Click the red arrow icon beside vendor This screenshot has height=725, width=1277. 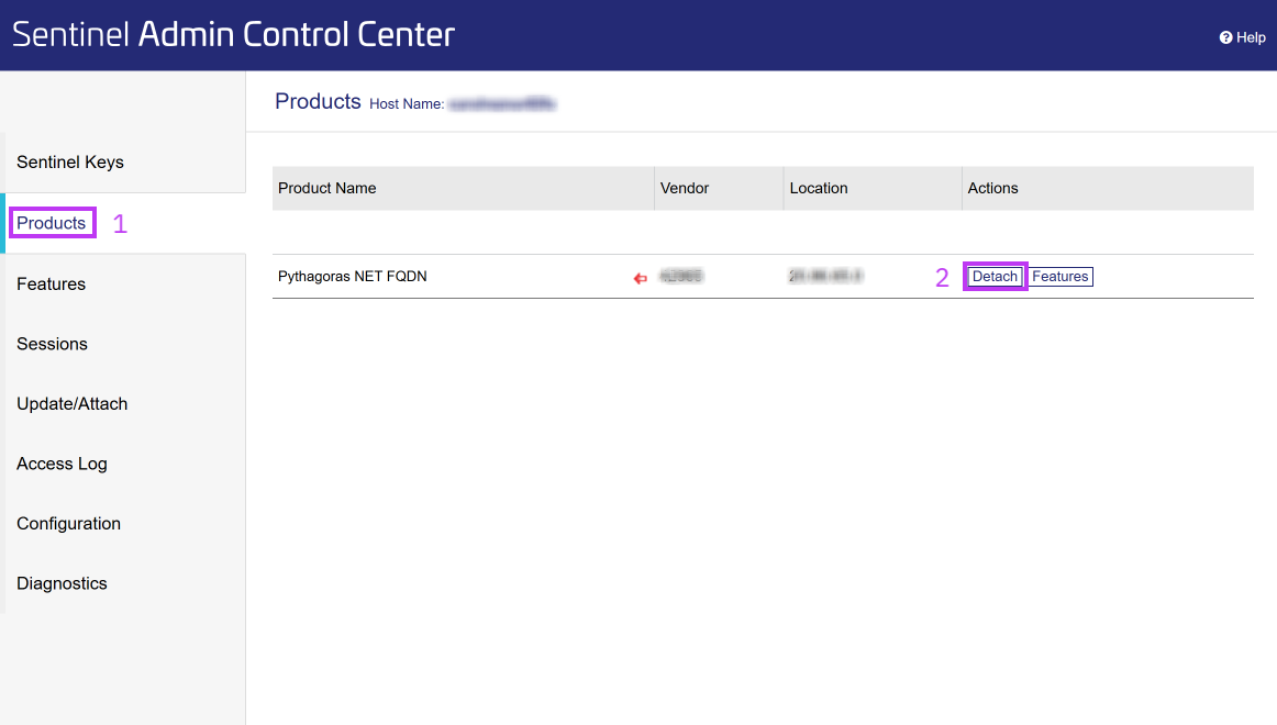click(640, 279)
